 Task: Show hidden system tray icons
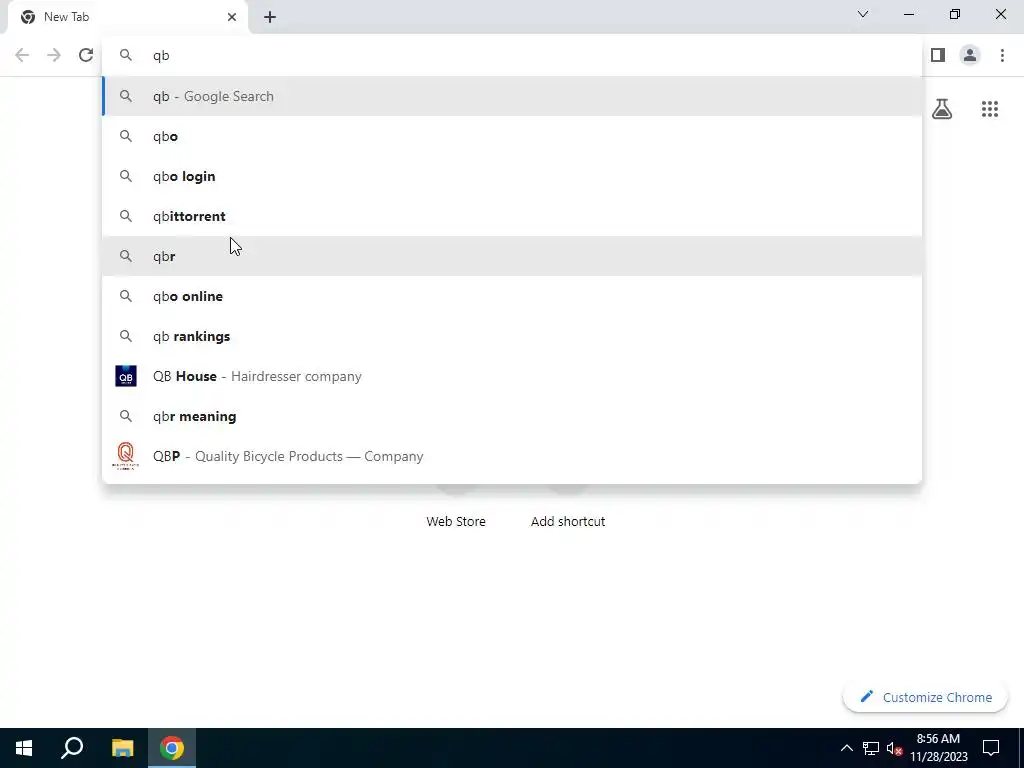pyautogui.click(x=846, y=748)
